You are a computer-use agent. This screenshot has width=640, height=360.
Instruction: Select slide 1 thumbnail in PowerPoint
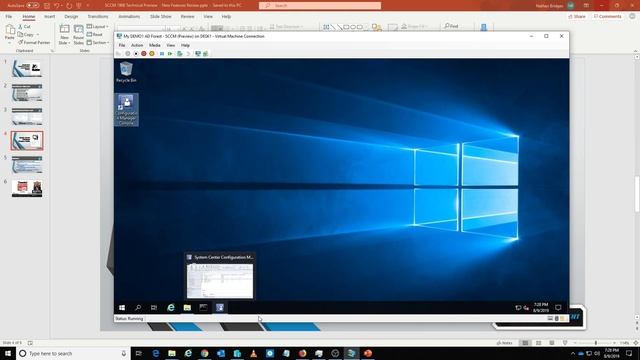click(x=27, y=69)
